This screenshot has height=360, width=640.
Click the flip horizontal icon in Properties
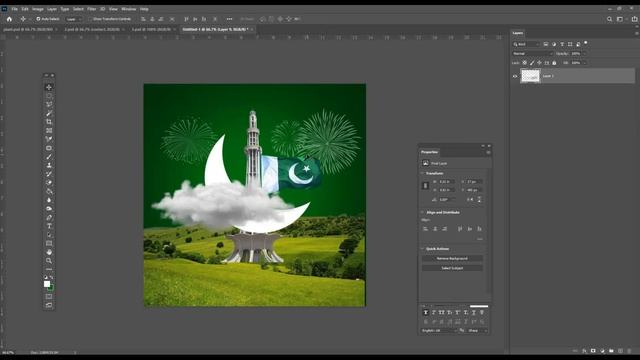pos(471,200)
